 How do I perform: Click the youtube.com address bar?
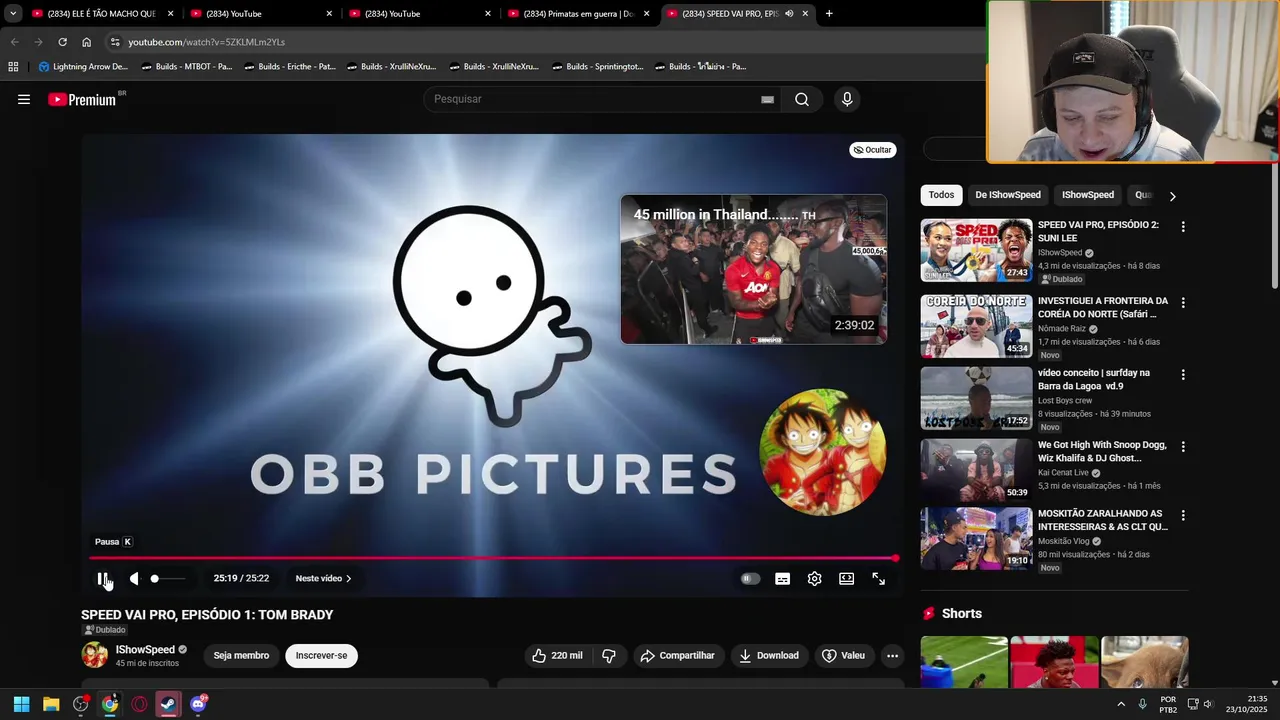540,42
